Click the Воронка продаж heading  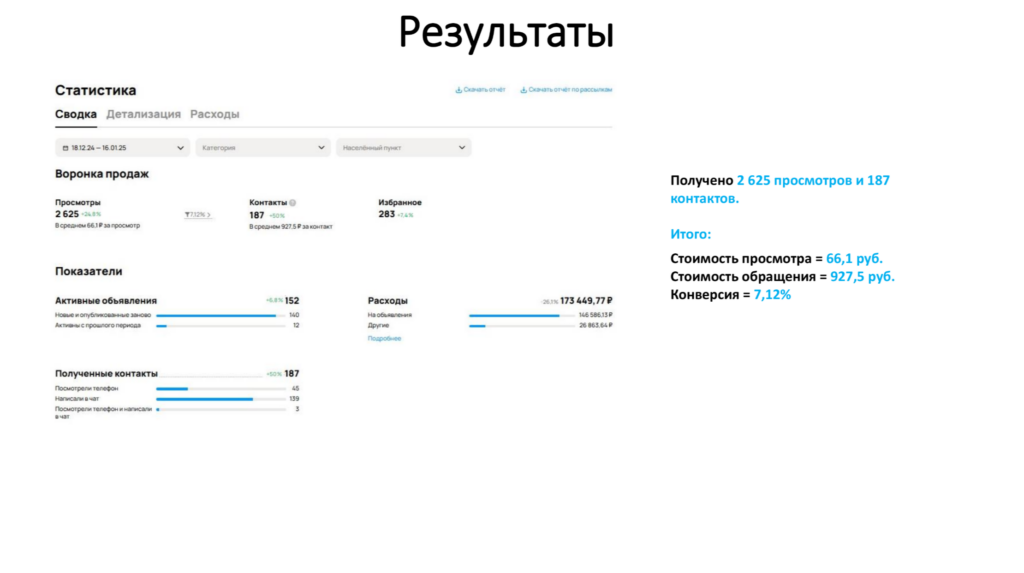coord(102,174)
